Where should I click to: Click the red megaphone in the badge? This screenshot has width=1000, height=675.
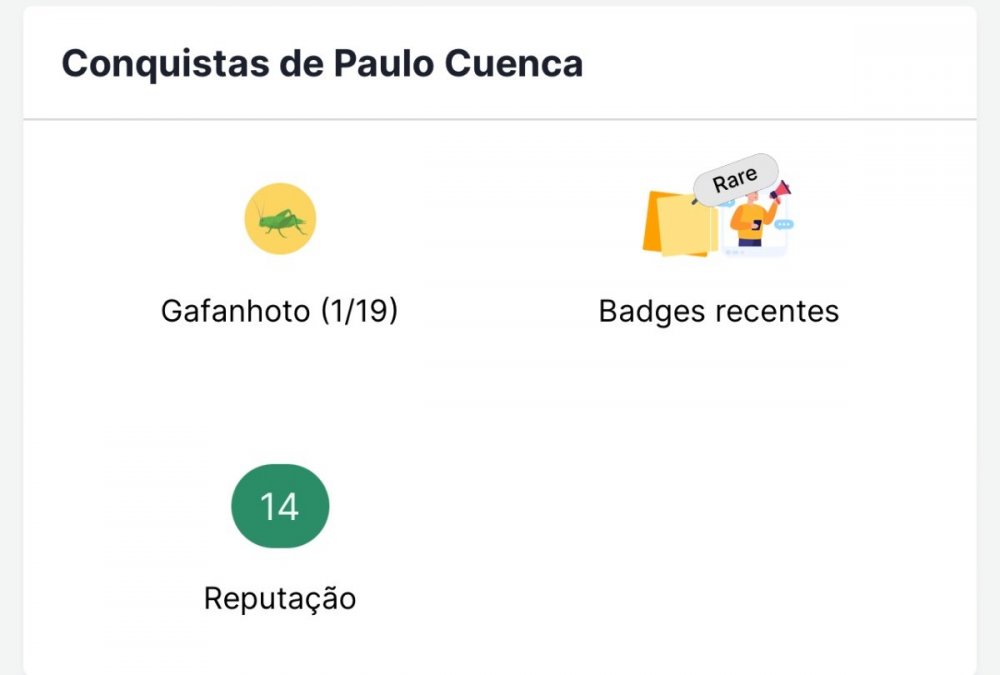(781, 189)
